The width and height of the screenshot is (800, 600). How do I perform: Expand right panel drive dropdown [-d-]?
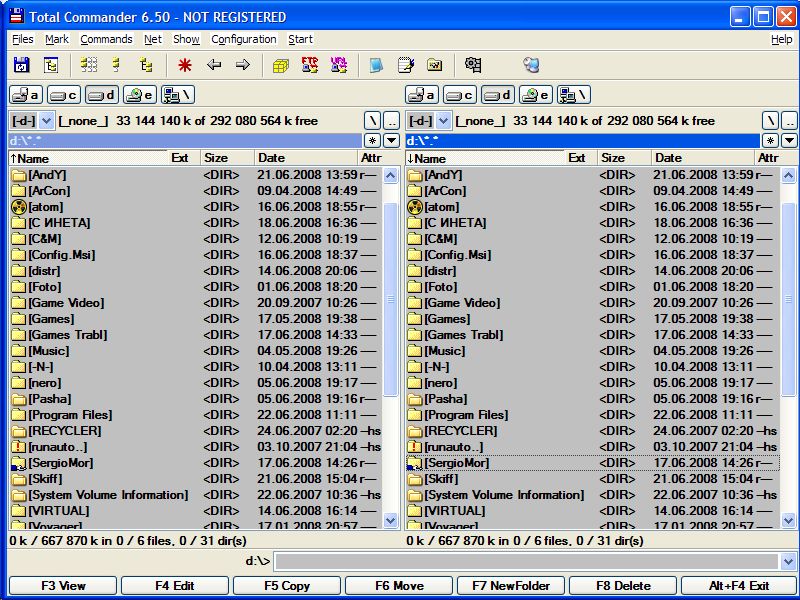[x=442, y=121]
